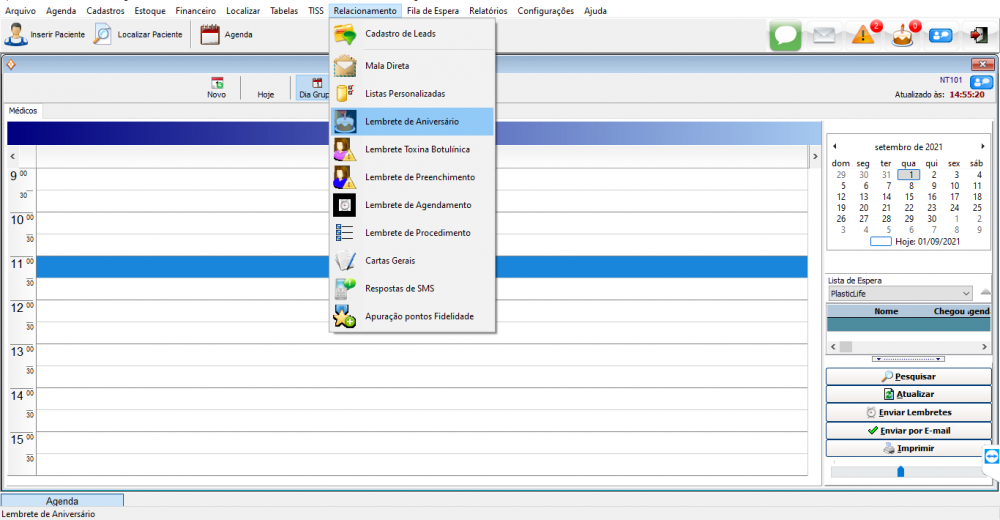Open Agenda from the toolbar calendar icon
This screenshot has width=1000, height=520.
pyautogui.click(x=210, y=34)
